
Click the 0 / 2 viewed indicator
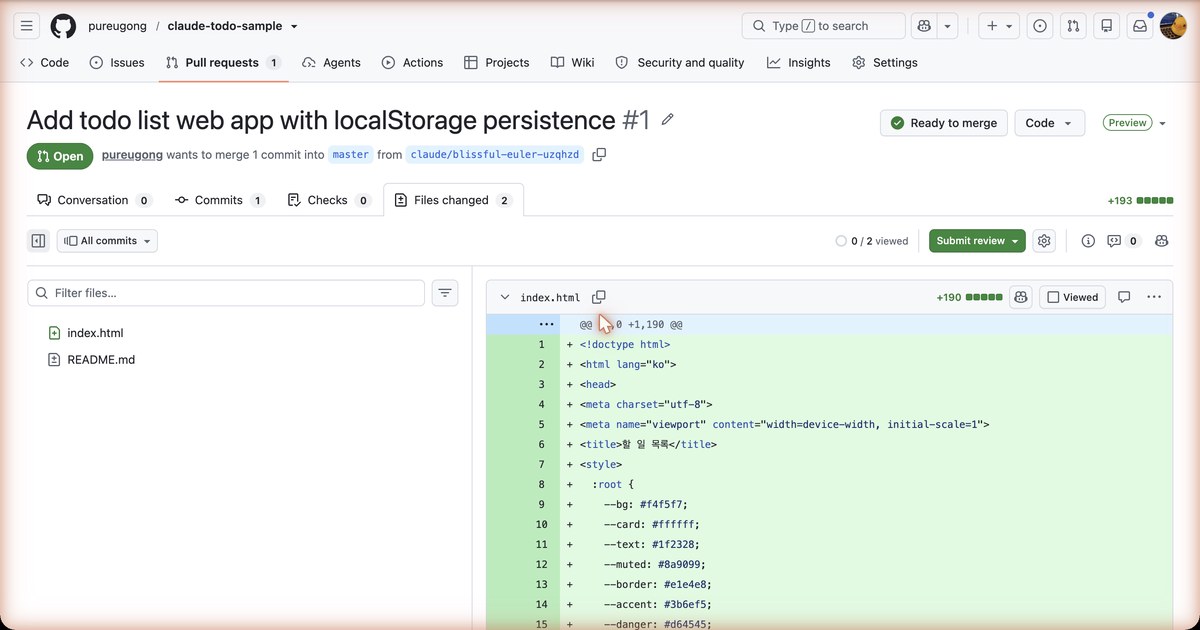point(872,241)
